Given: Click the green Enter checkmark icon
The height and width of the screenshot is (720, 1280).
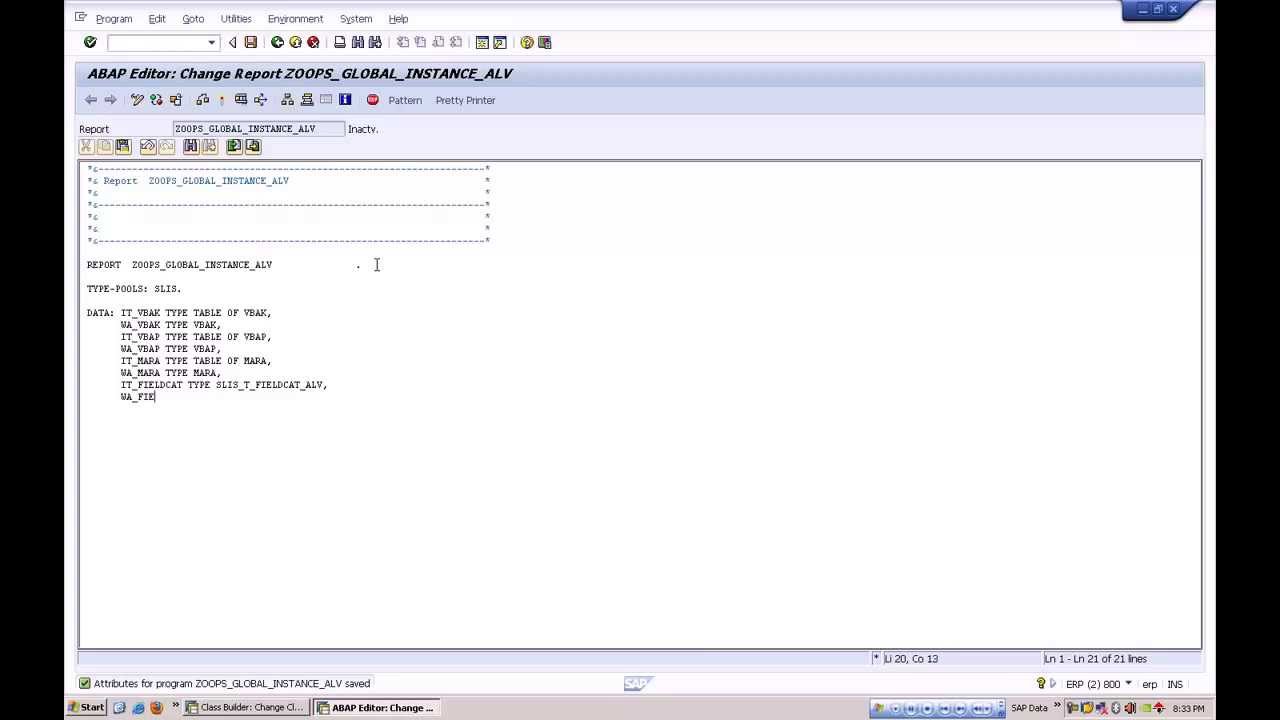Looking at the screenshot, I should (x=90, y=42).
